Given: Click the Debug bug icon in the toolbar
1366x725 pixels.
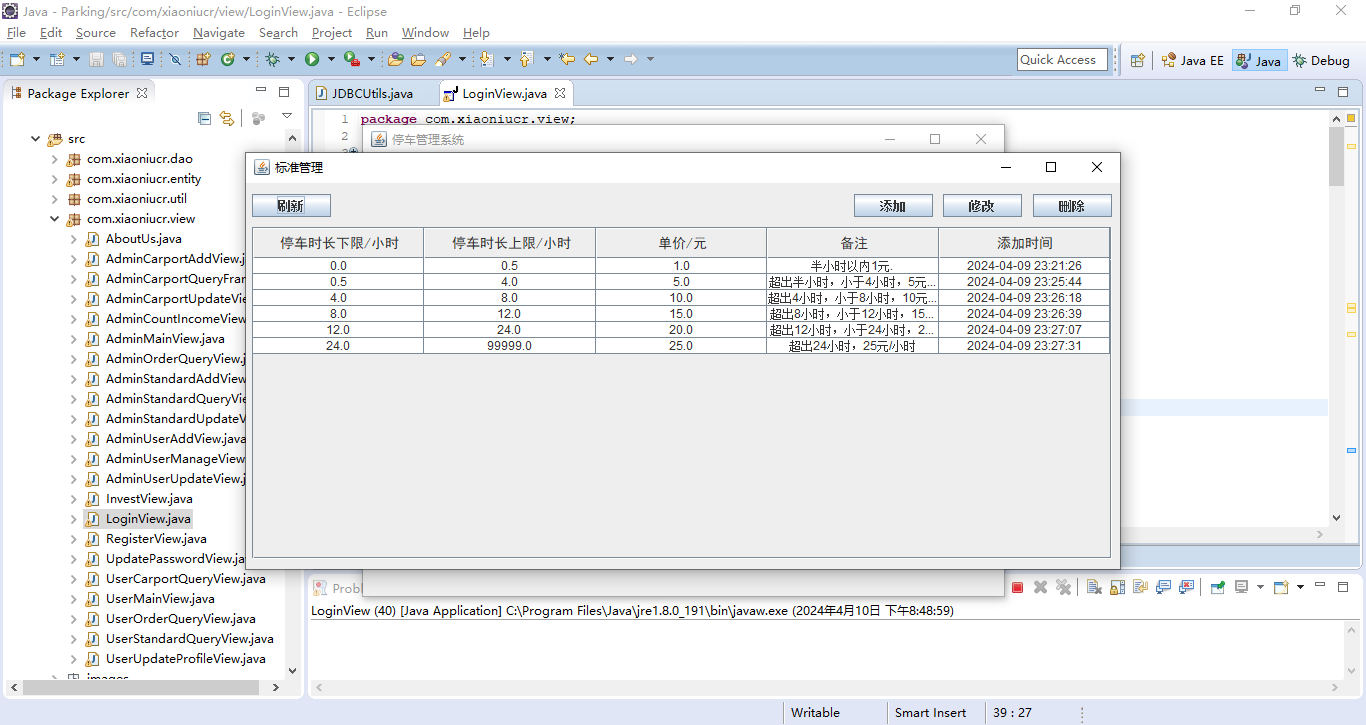Looking at the screenshot, I should point(272,59).
